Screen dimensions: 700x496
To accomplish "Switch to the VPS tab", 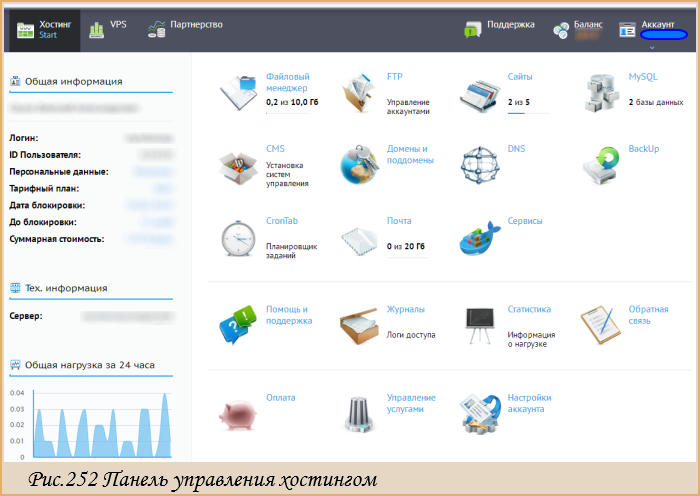I will click(x=108, y=30).
